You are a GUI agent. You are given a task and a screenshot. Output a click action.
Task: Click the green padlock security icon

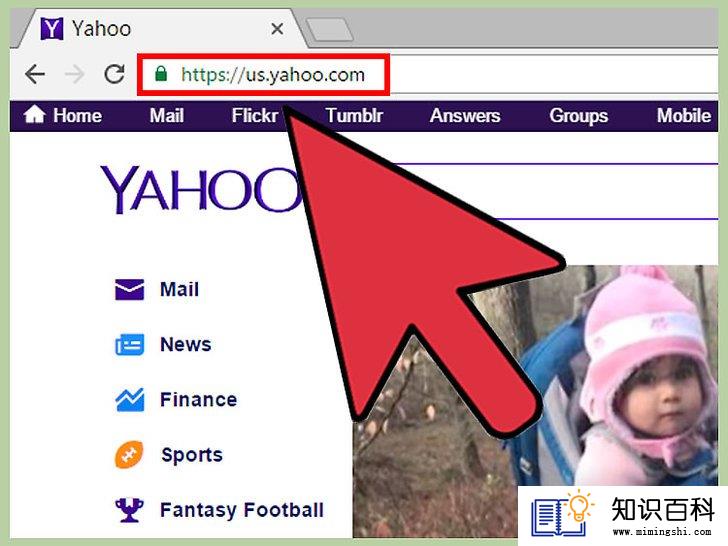point(161,73)
